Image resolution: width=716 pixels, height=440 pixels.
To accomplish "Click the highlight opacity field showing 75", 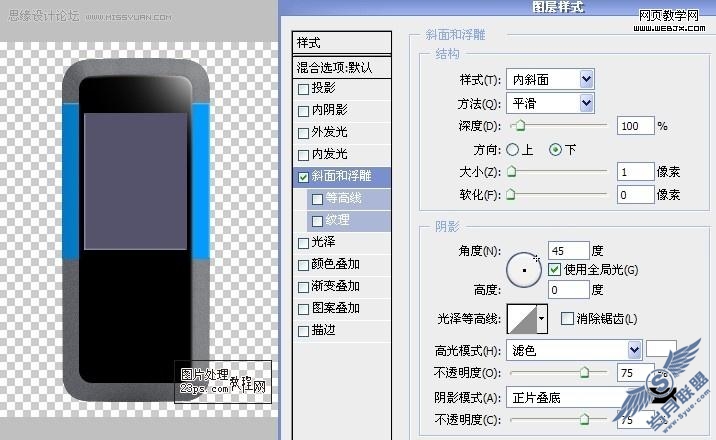I will (635, 373).
